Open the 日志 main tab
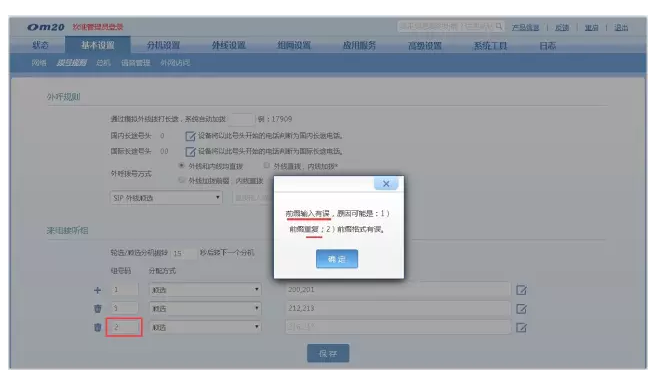The height and width of the screenshot is (381, 661). (x=548, y=45)
